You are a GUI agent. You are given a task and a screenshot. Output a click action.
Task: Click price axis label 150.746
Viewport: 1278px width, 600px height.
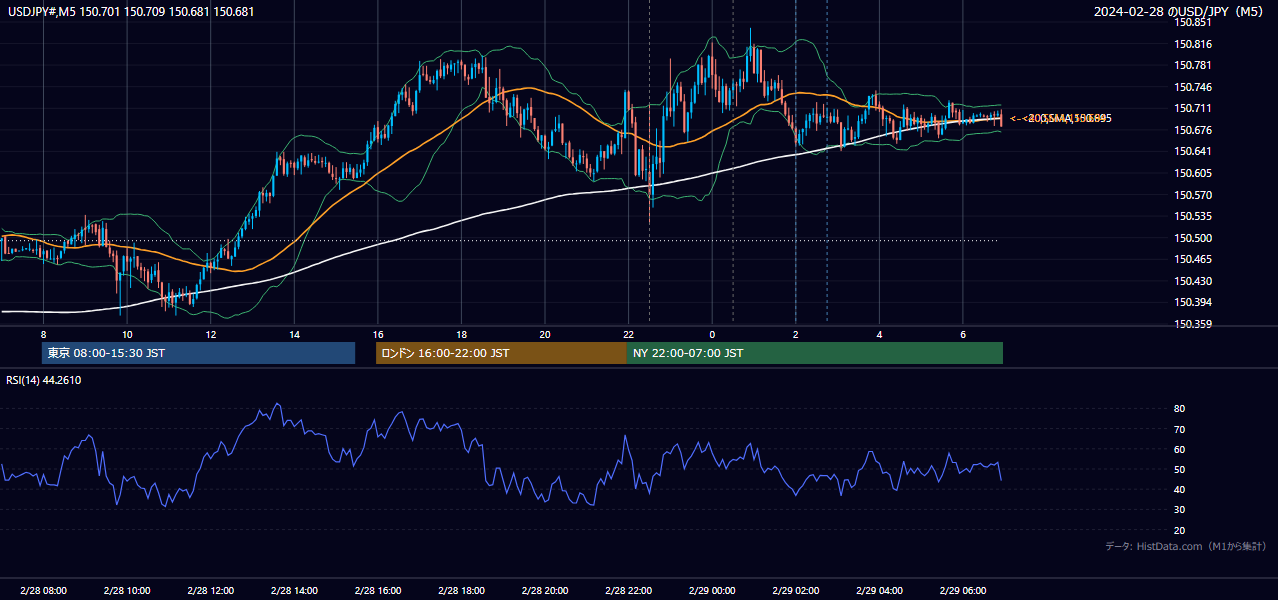(1194, 87)
